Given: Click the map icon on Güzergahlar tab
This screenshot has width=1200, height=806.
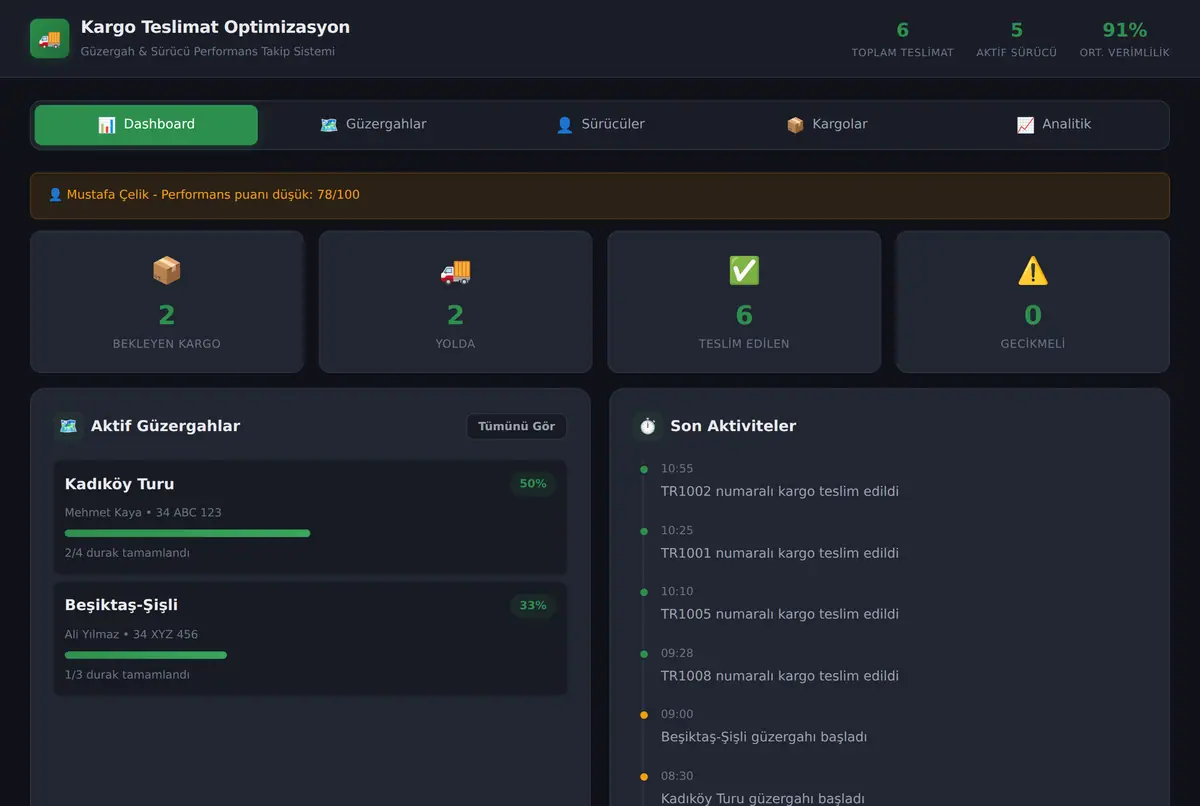Looking at the screenshot, I should (329, 125).
